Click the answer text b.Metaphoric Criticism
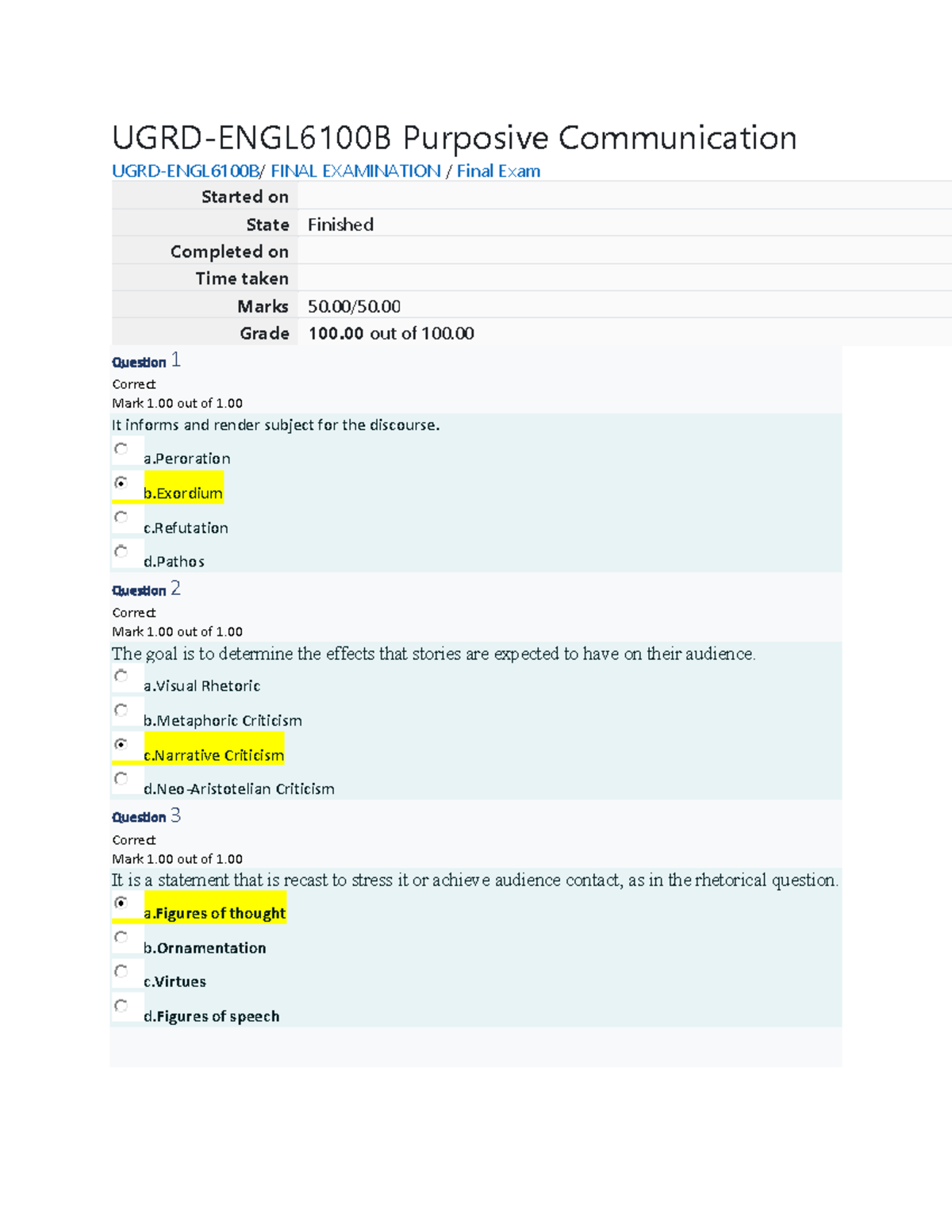This screenshot has width=952, height=1232. point(223,721)
